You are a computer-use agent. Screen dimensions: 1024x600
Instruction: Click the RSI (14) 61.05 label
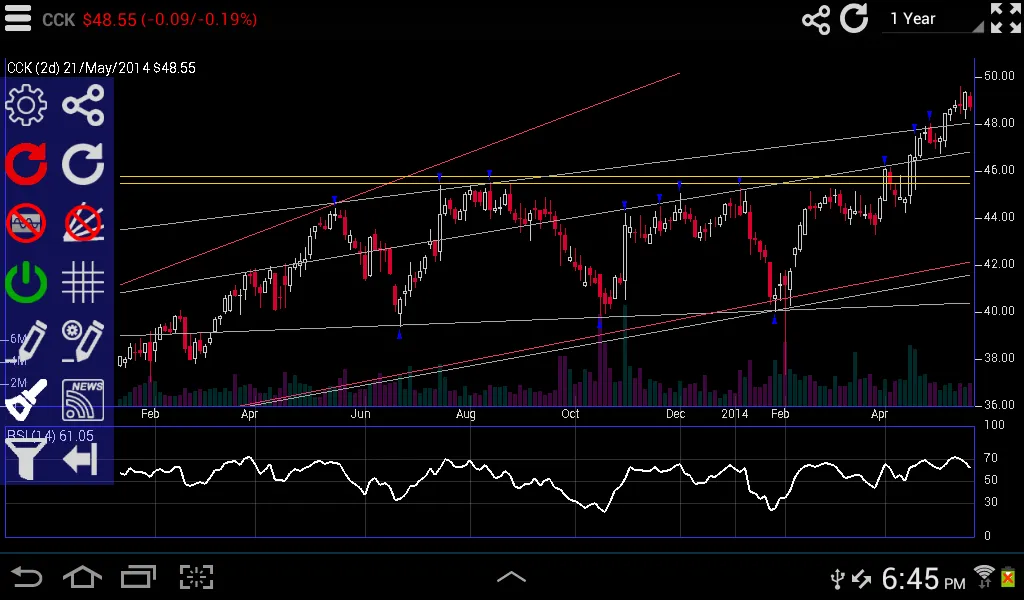click(x=50, y=435)
